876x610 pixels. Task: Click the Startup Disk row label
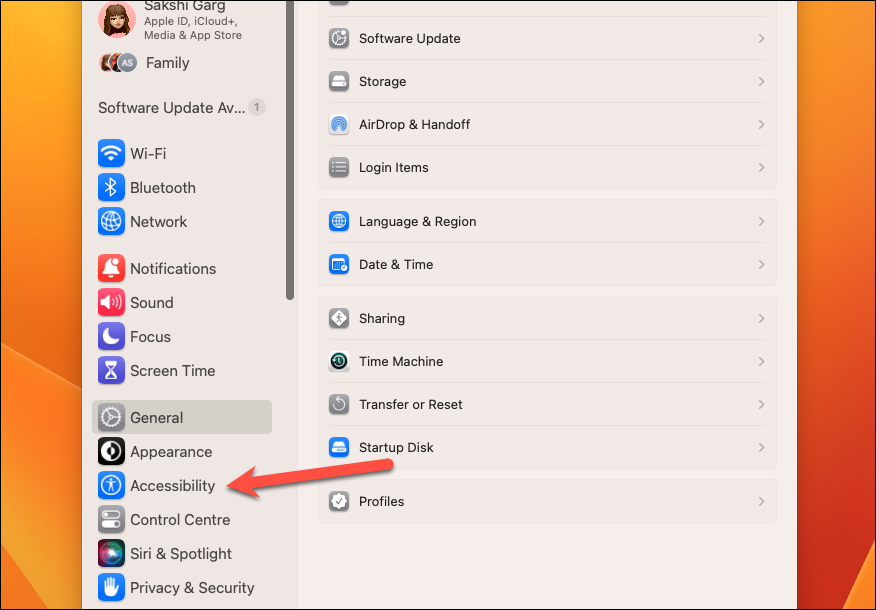coord(396,447)
